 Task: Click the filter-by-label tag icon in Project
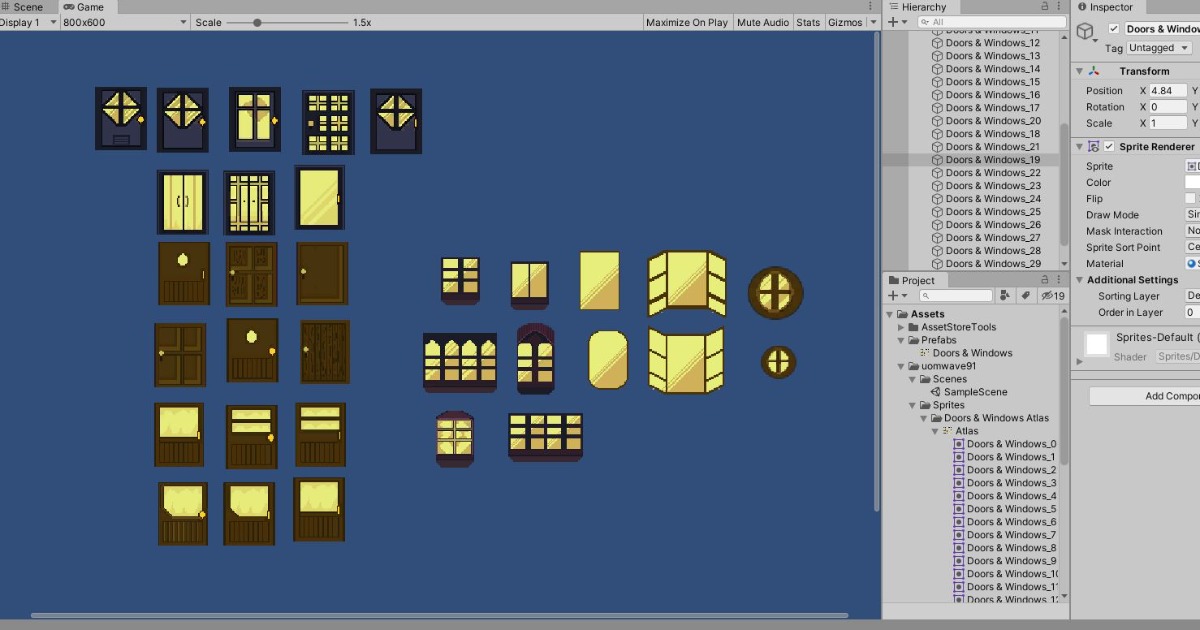tap(1025, 295)
